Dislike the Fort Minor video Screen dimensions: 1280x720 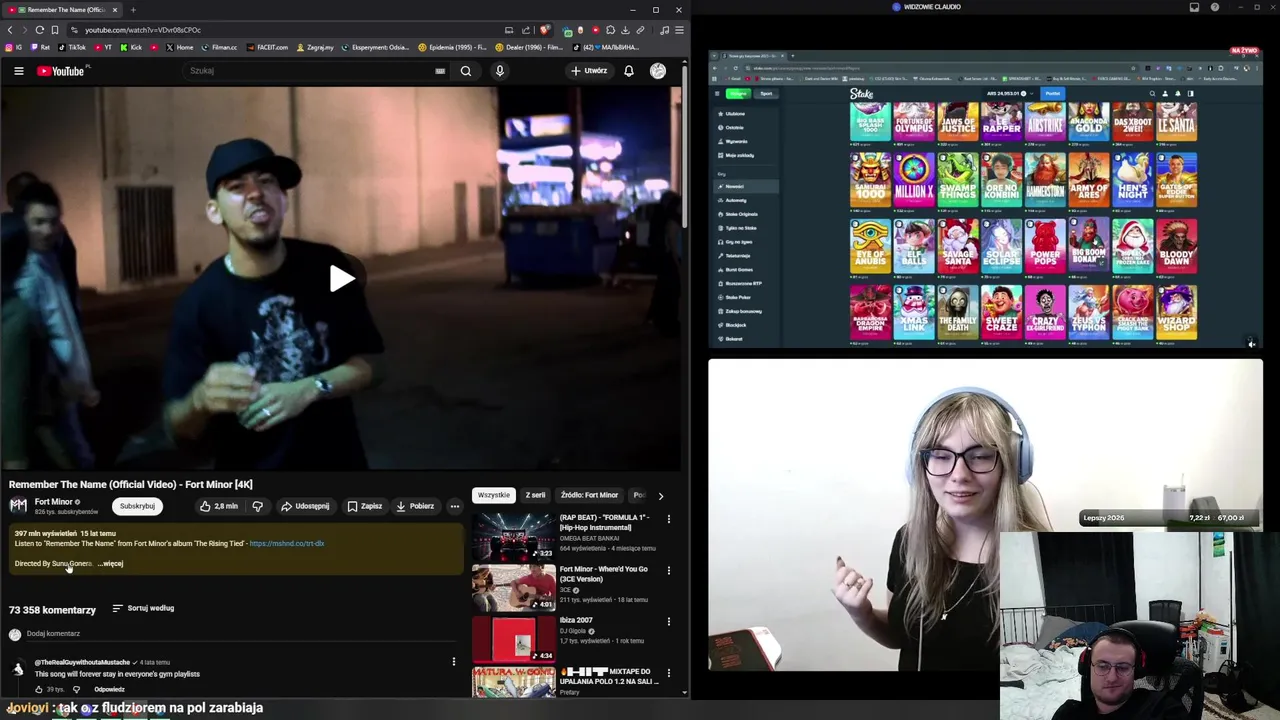pos(258,506)
